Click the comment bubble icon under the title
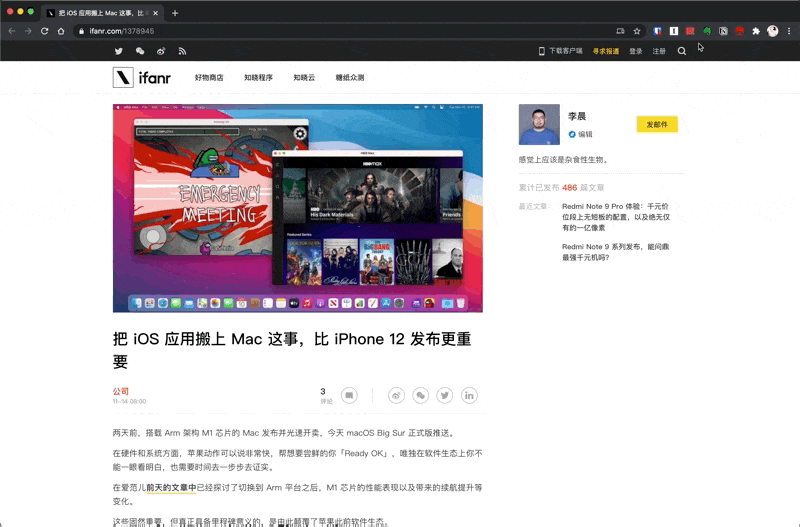 [349, 395]
